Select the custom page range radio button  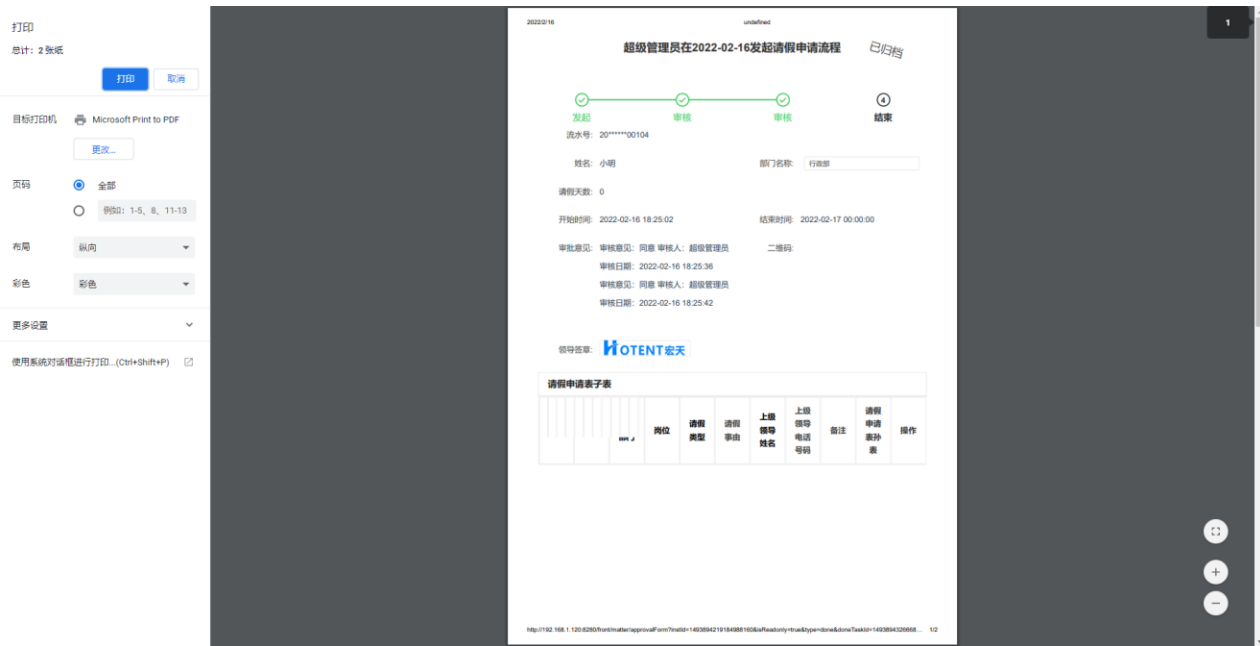click(79, 211)
